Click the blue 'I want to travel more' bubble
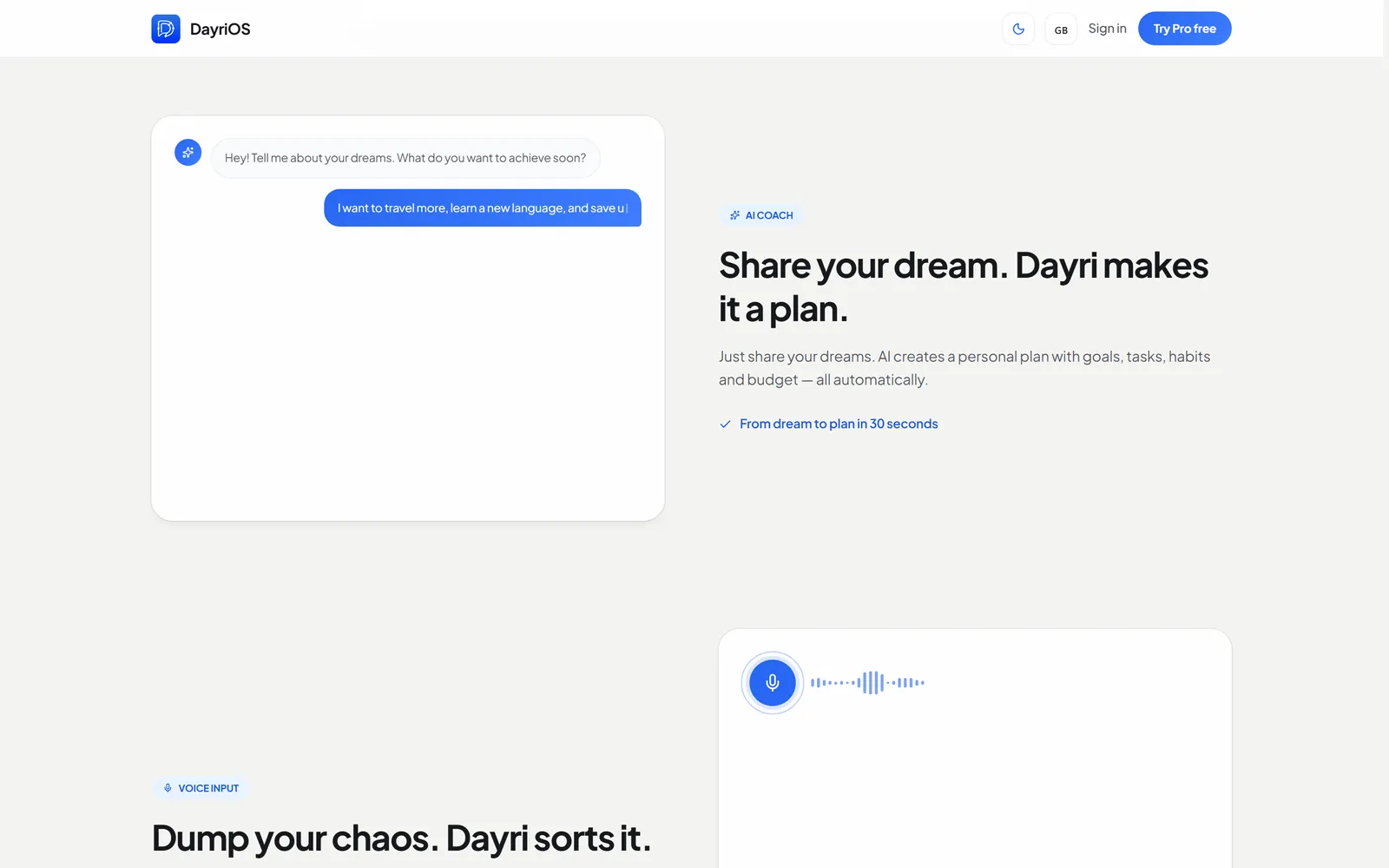 pos(483,208)
